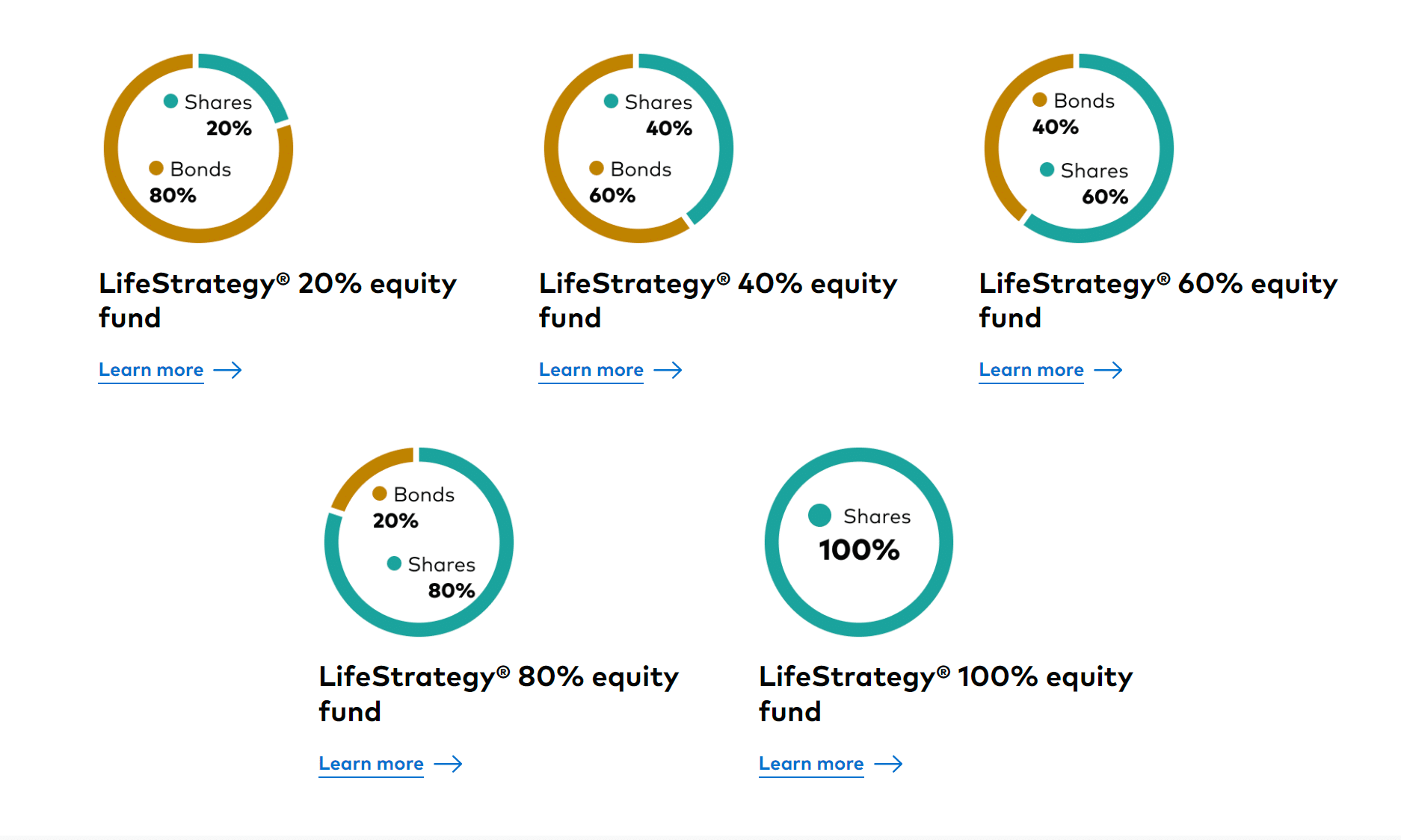Image resolution: width=1401 pixels, height=840 pixels.
Task: Open Learn more for LifeStrategy 40% equity fund
Action: 591,370
